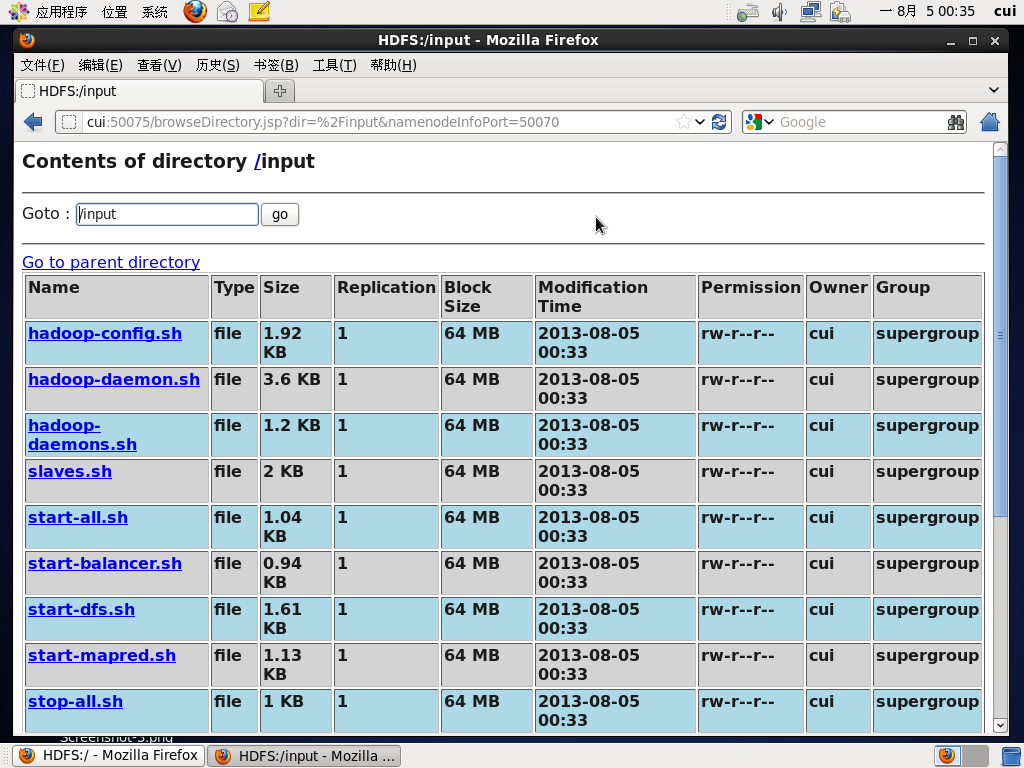The height and width of the screenshot is (768, 1024).
Task: Select the HDFS:/input browser tab
Action: coord(139,91)
